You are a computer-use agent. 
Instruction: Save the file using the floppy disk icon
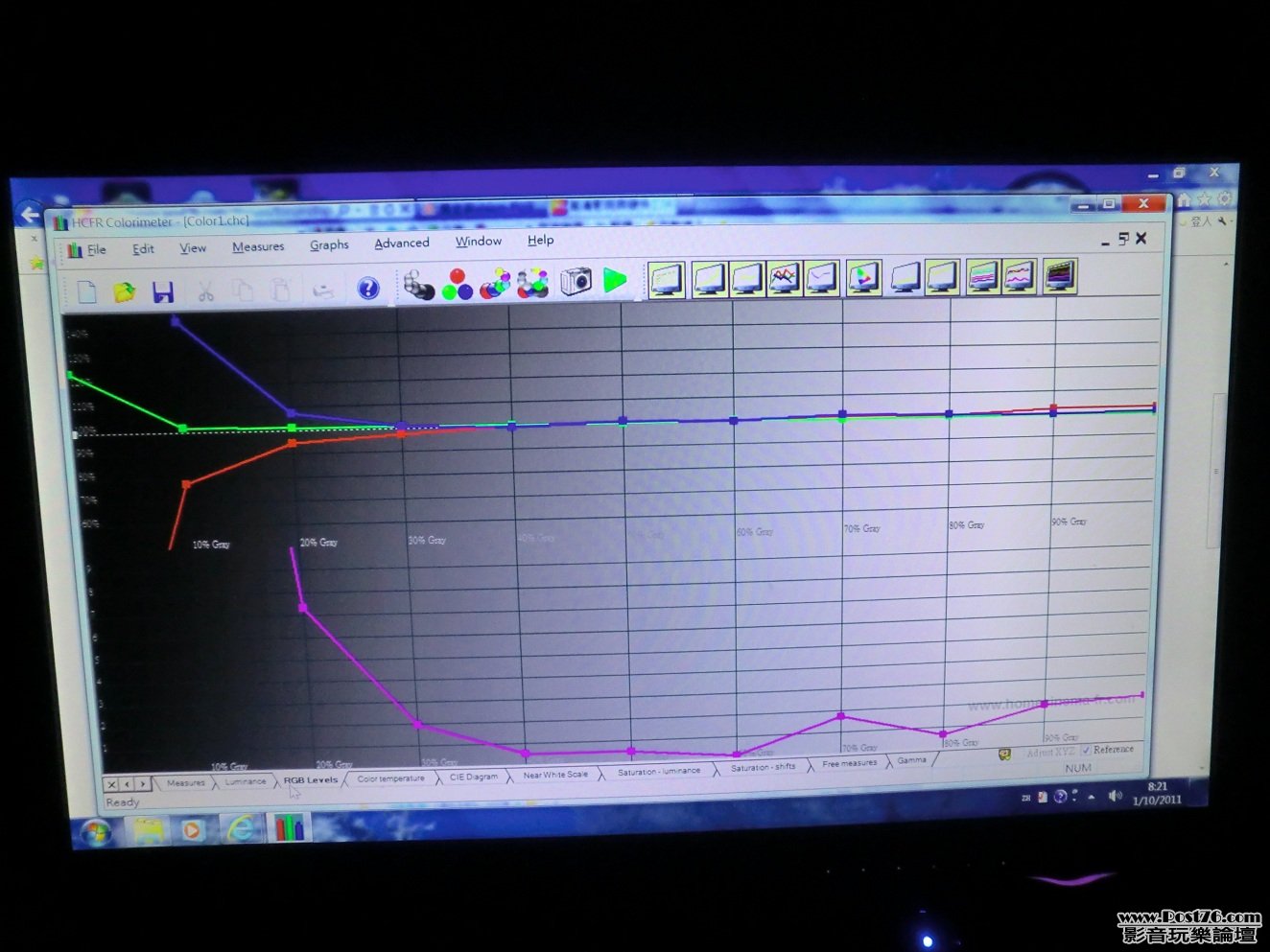point(163,291)
